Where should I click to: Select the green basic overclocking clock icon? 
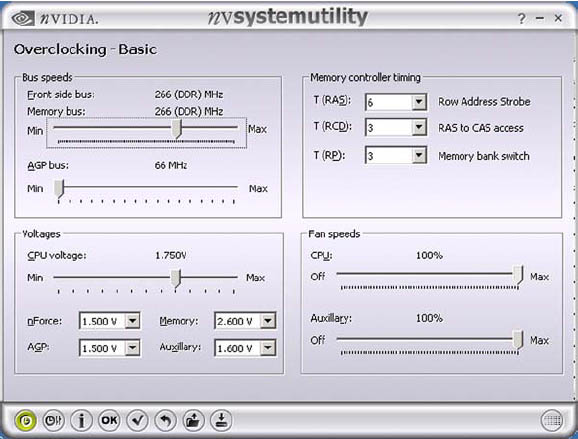pyautogui.click(x=26, y=420)
